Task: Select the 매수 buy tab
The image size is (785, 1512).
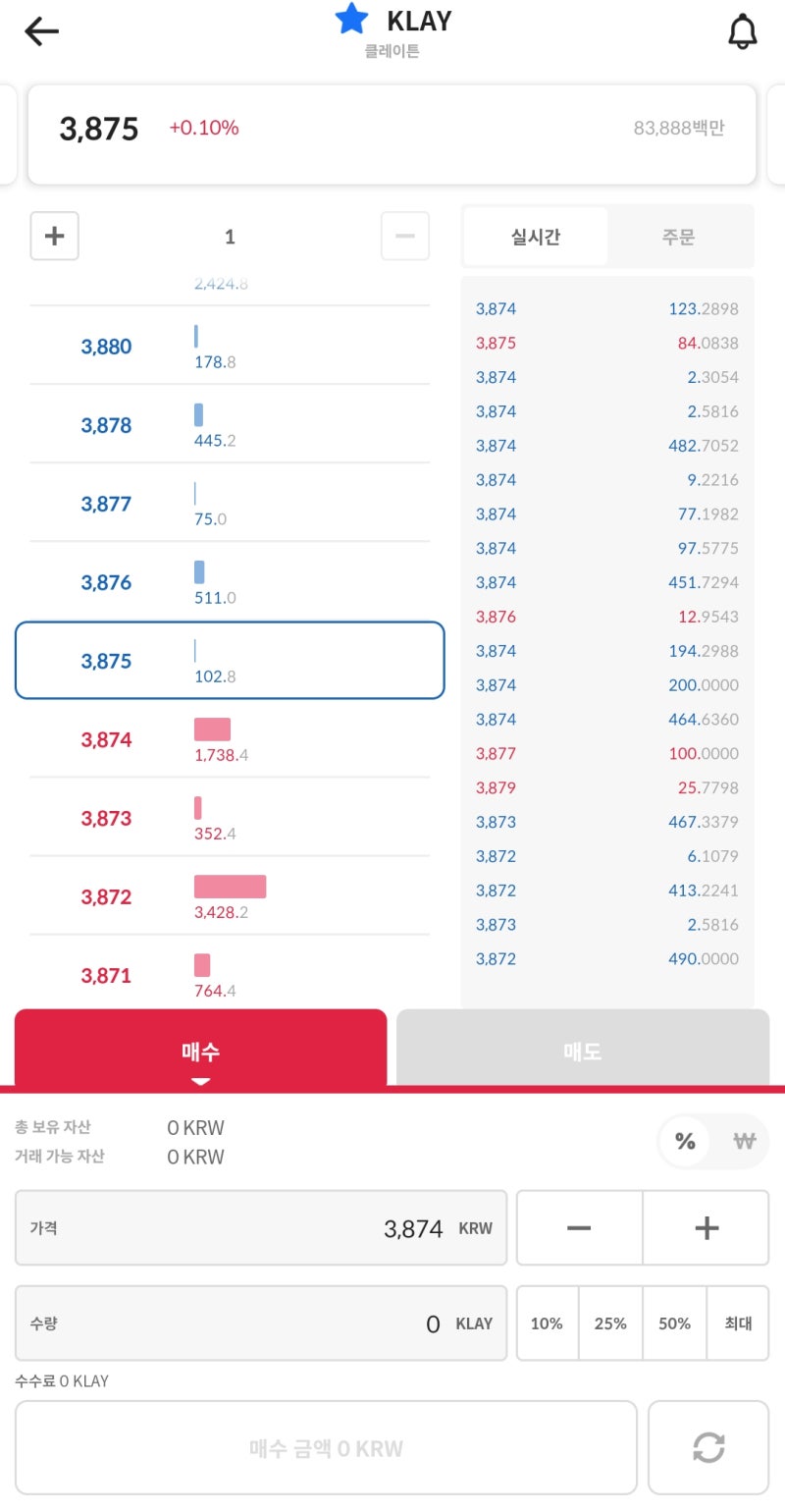Action: 201,1051
